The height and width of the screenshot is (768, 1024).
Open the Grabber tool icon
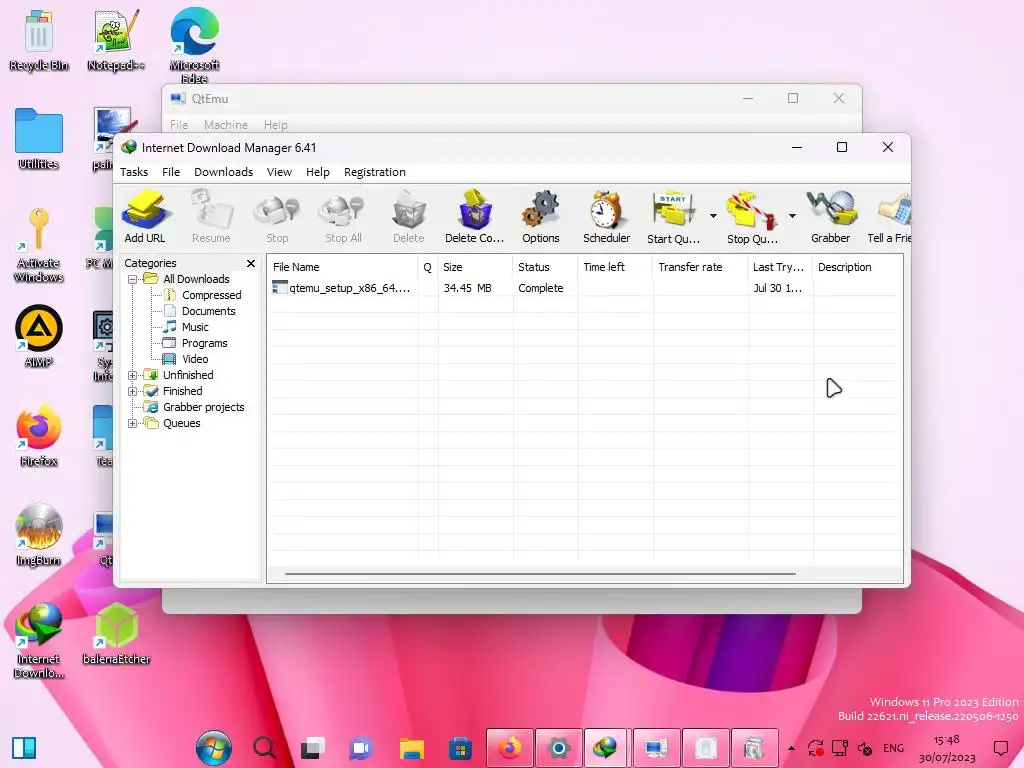coord(831,217)
